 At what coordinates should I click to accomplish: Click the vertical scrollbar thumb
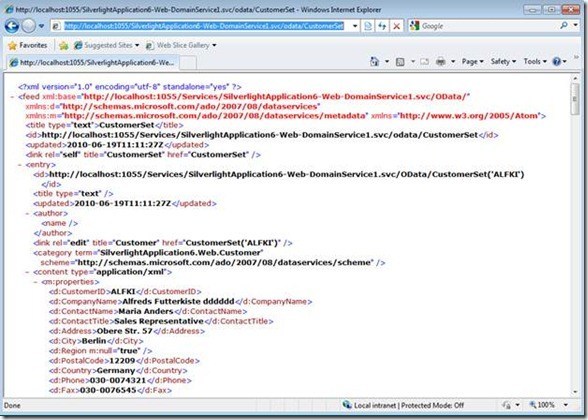point(575,99)
